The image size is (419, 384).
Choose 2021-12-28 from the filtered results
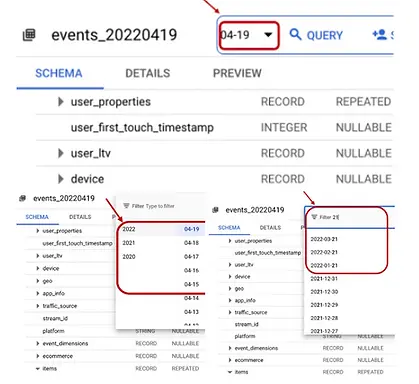[324, 318]
